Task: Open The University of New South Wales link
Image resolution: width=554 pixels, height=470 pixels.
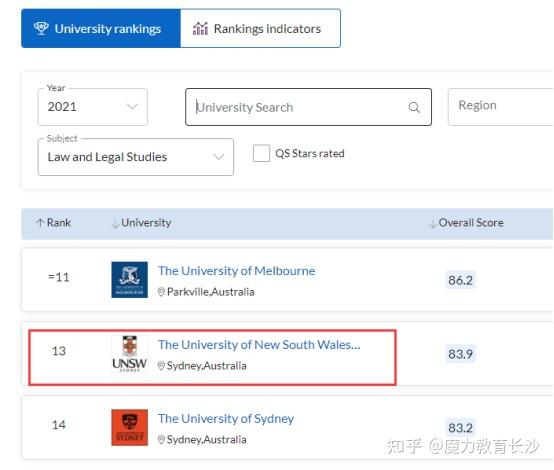Action: pos(259,345)
